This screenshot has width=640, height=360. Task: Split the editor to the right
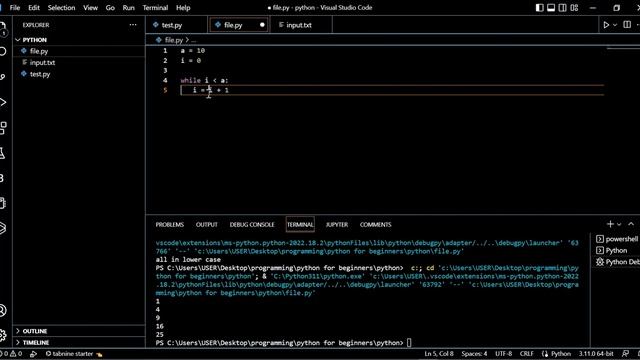627,25
